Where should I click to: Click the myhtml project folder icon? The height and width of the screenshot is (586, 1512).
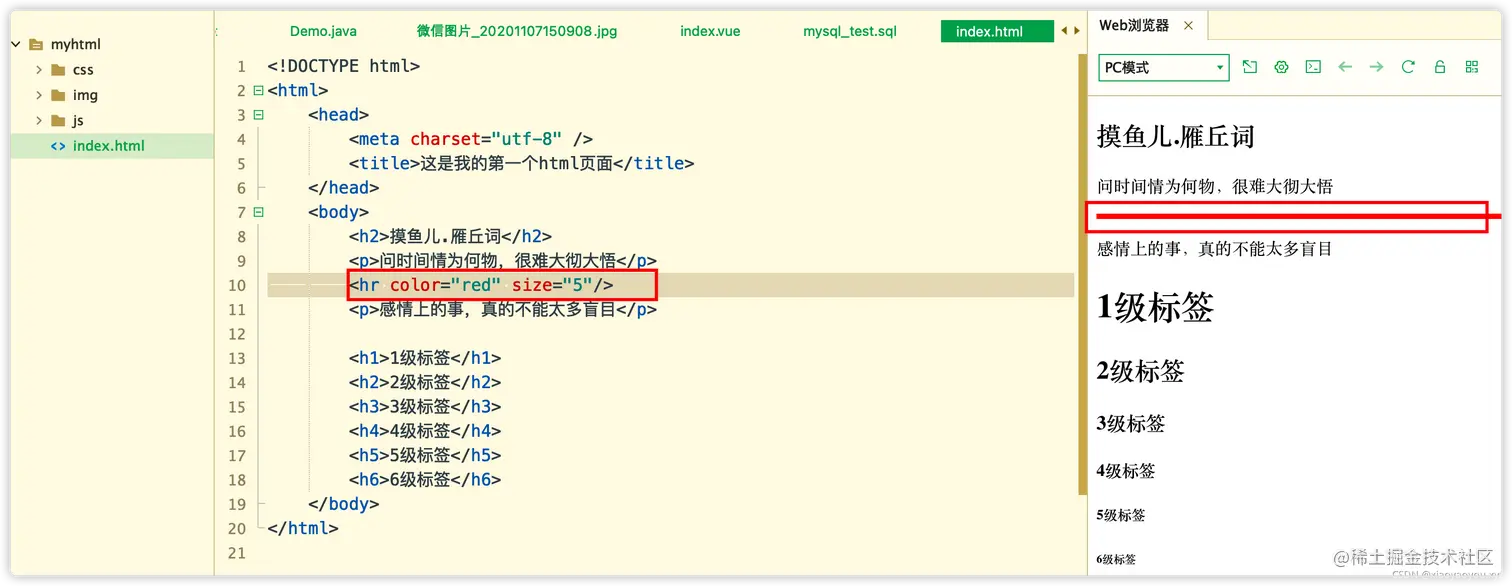(x=36, y=44)
